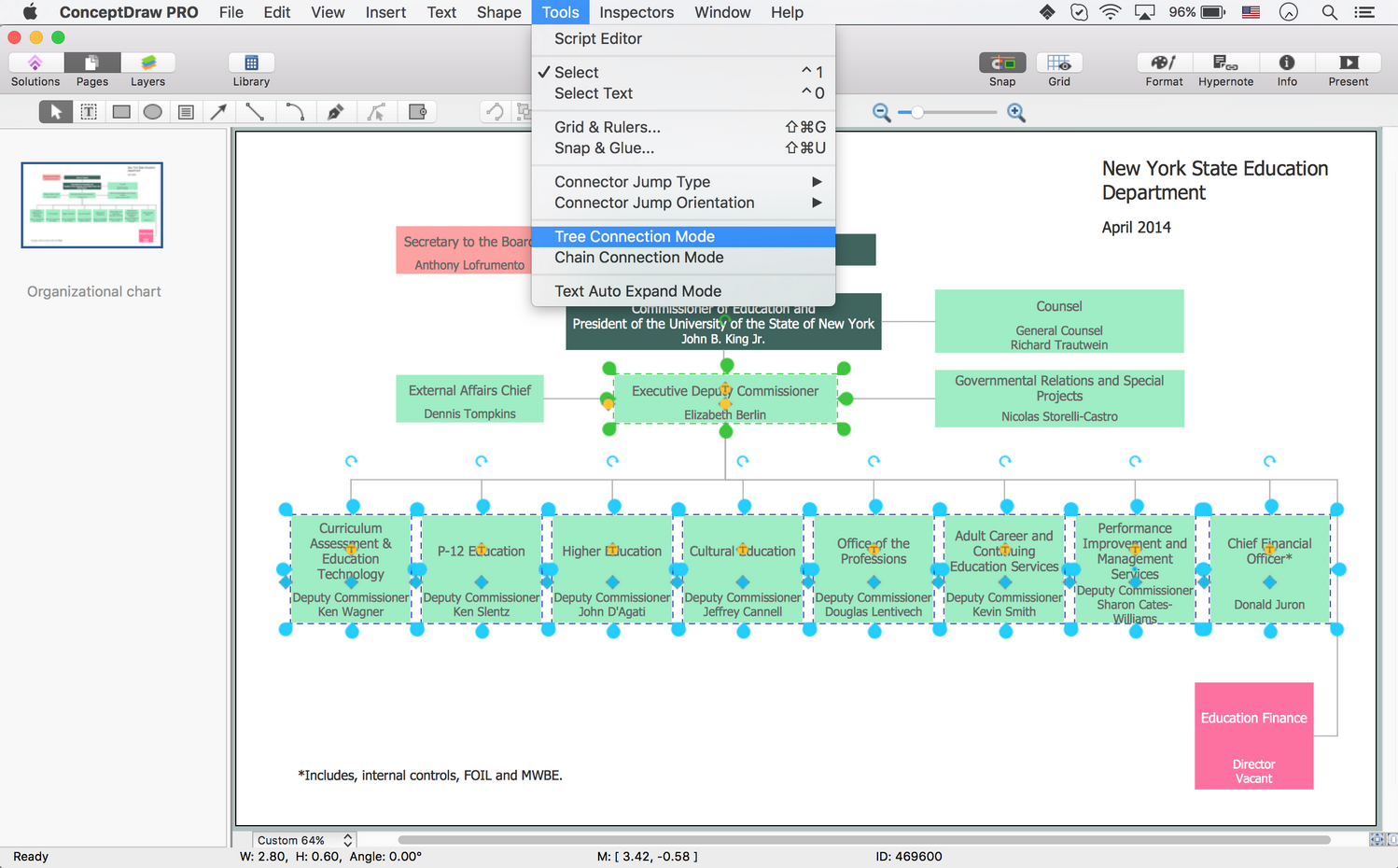Expand Connector Jump Orientation submenu
Image resolution: width=1398 pixels, height=868 pixels.
(683, 203)
